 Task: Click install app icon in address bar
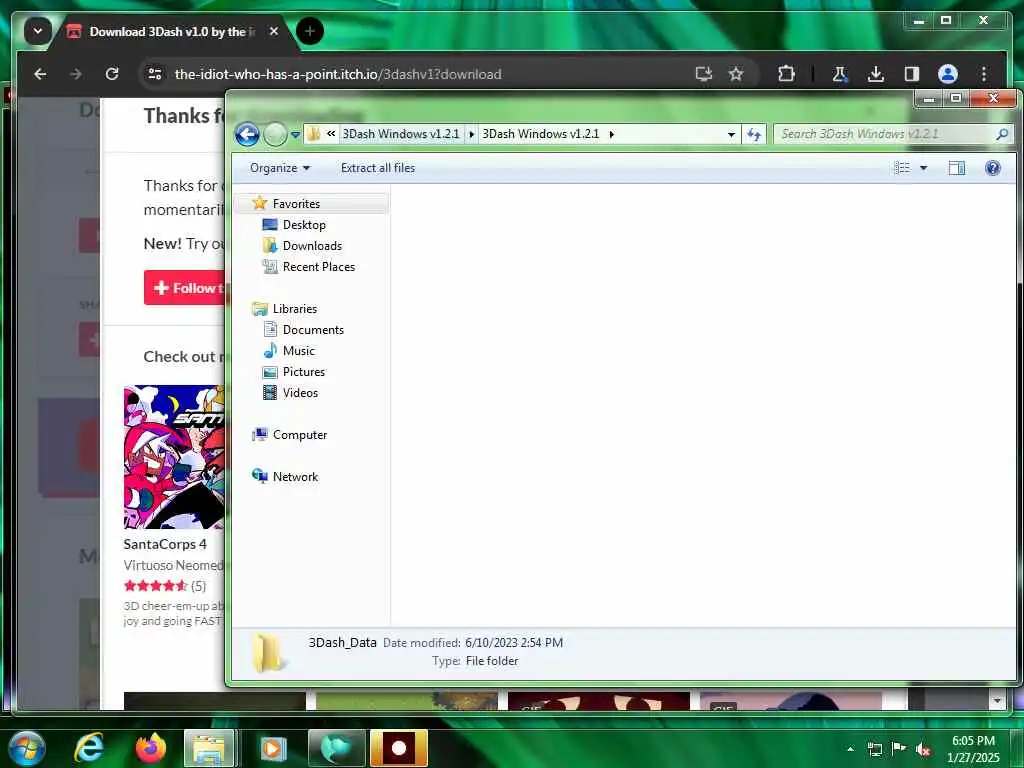(704, 74)
